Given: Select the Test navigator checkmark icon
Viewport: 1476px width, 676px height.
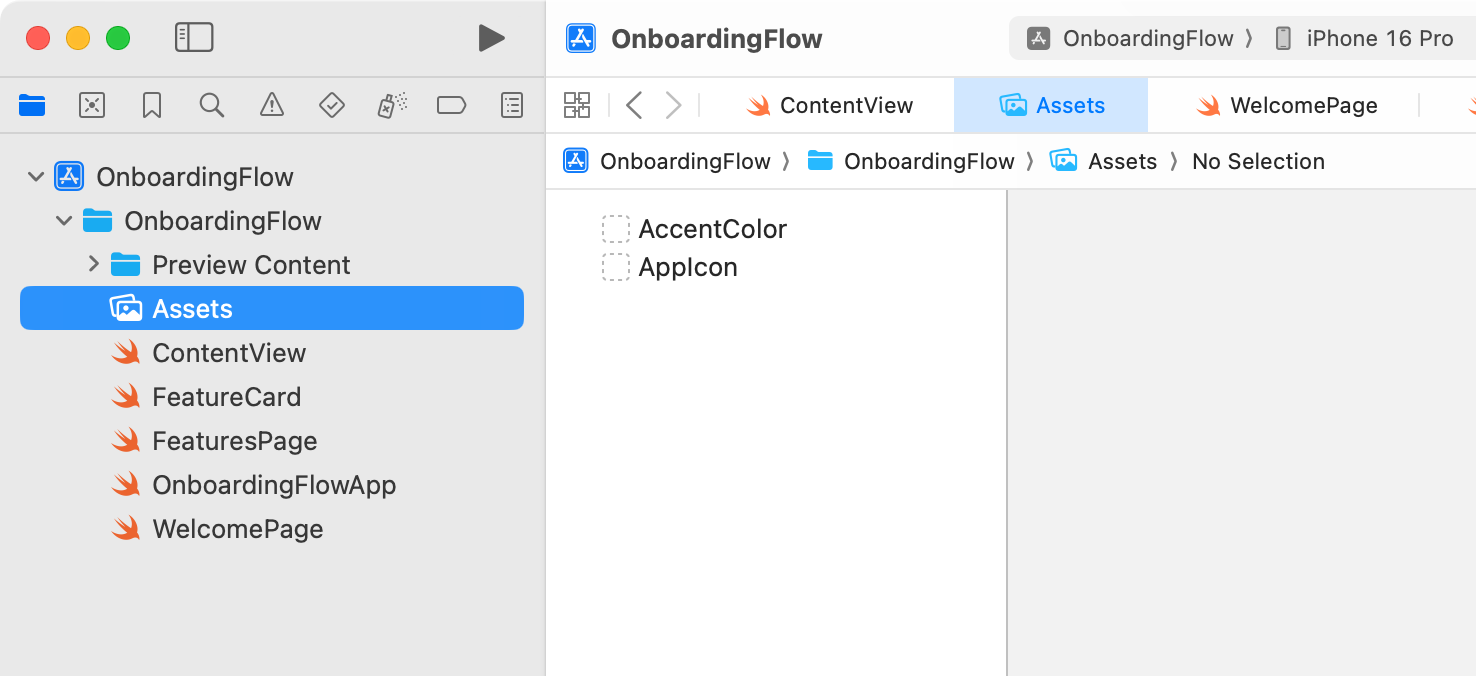Looking at the screenshot, I should (331, 105).
